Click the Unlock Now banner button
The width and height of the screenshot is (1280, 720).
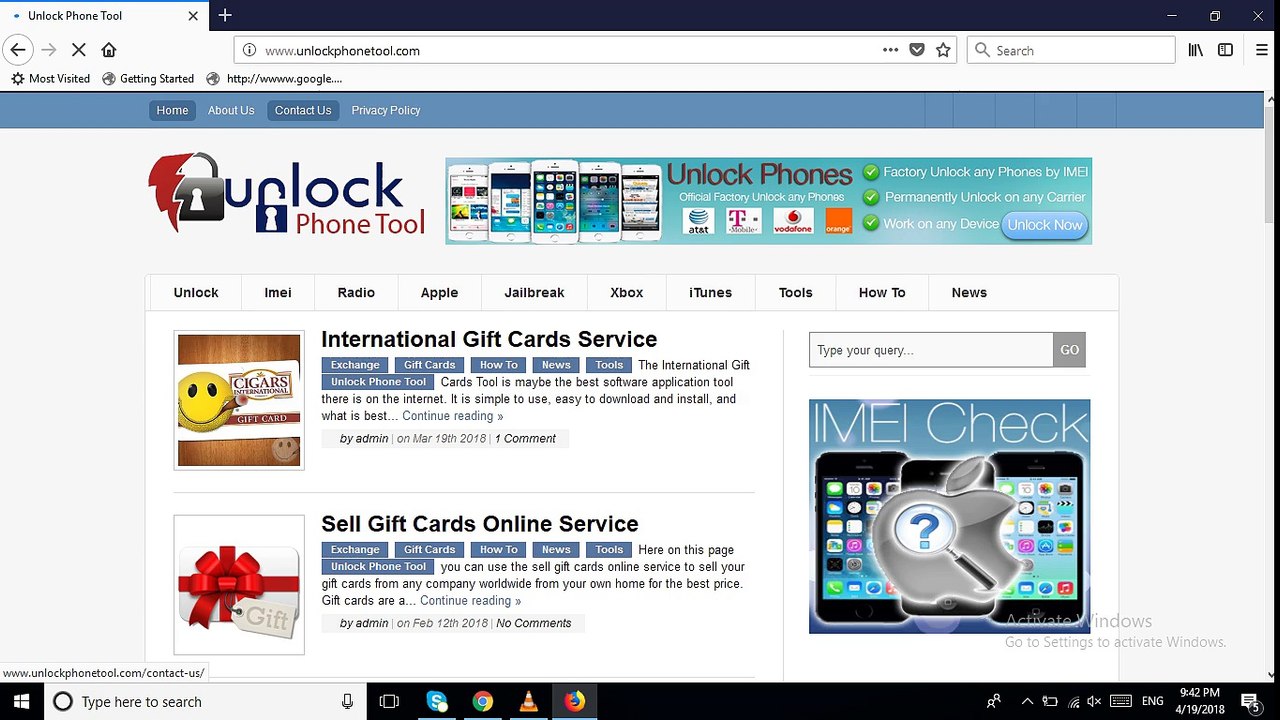point(1045,225)
